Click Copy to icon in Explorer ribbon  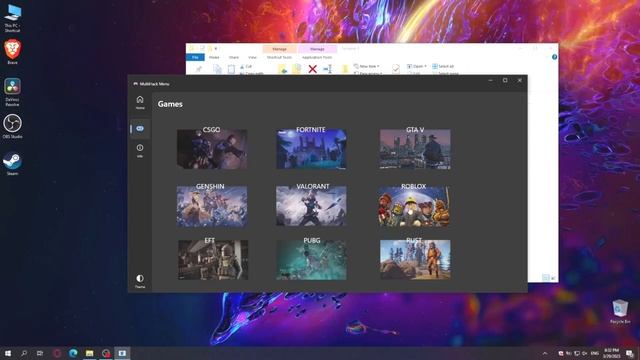(297, 69)
